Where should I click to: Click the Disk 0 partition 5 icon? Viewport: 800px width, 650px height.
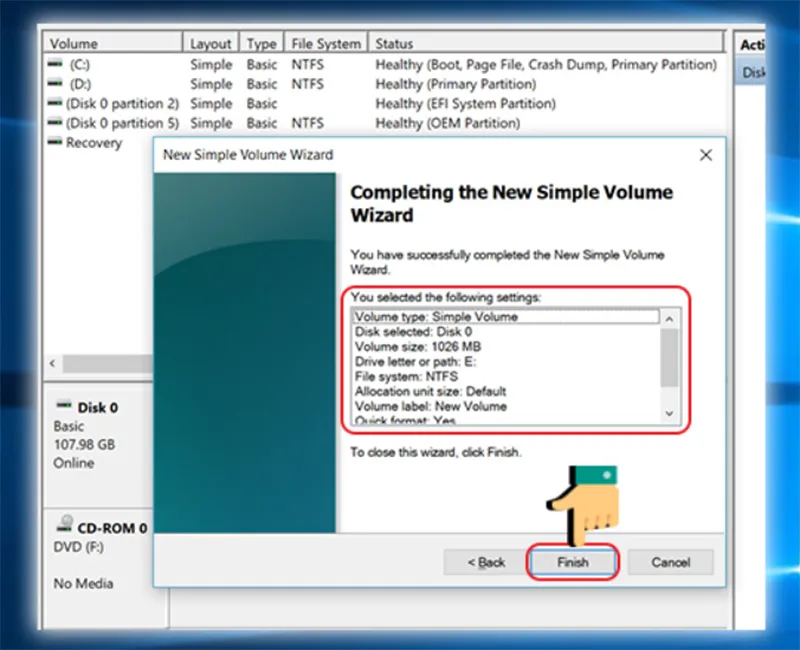pyautogui.click(x=55, y=122)
